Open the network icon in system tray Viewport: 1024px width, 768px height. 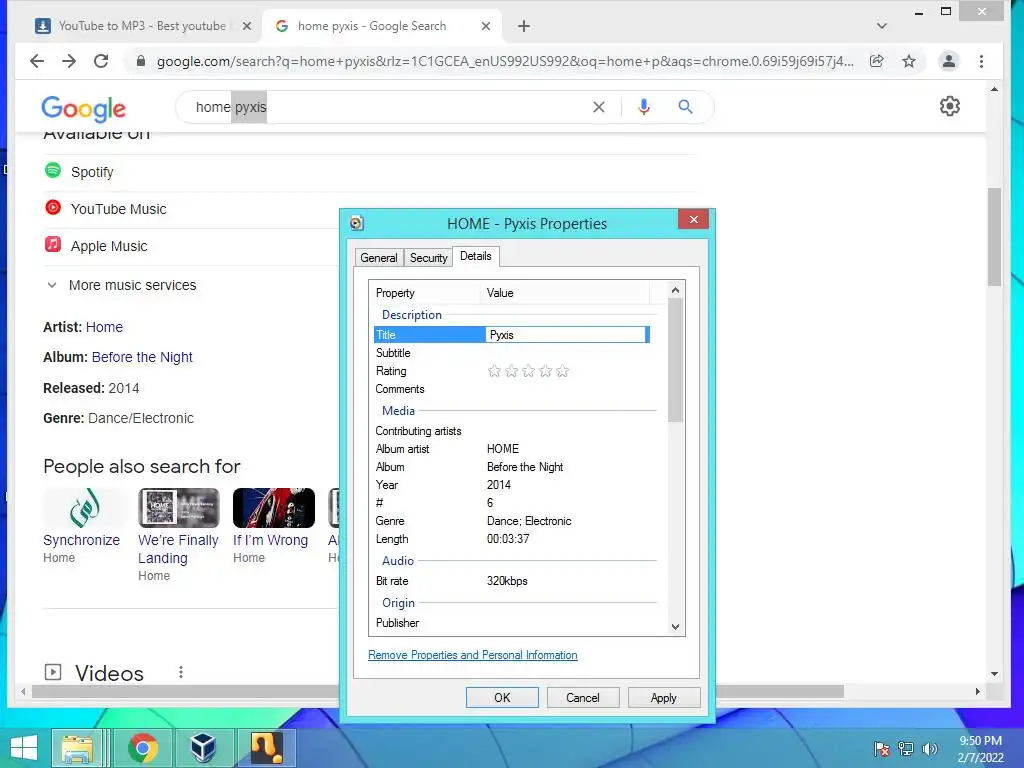click(906, 749)
